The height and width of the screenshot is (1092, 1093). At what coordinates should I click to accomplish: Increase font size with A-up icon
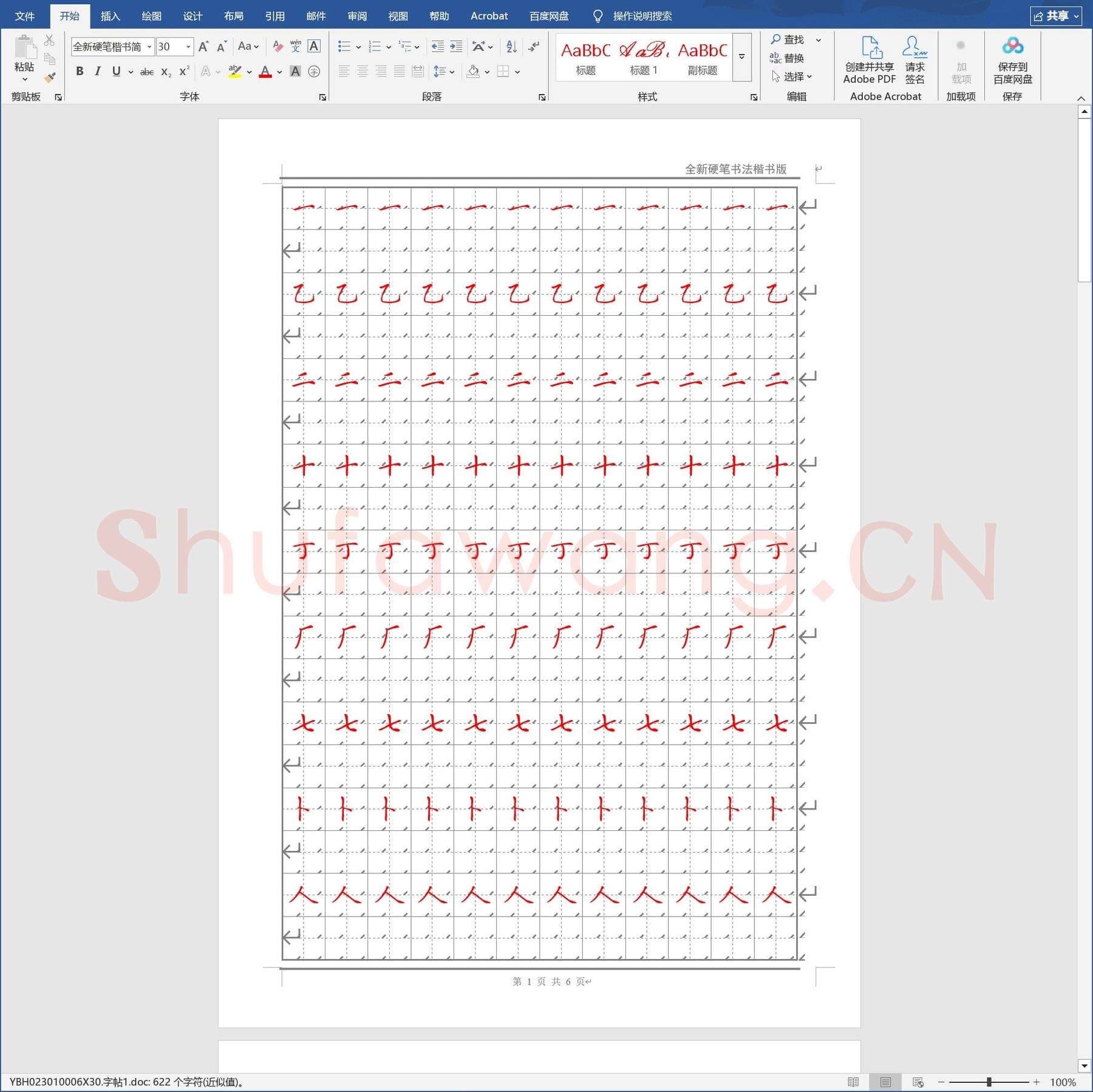tap(203, 47)
